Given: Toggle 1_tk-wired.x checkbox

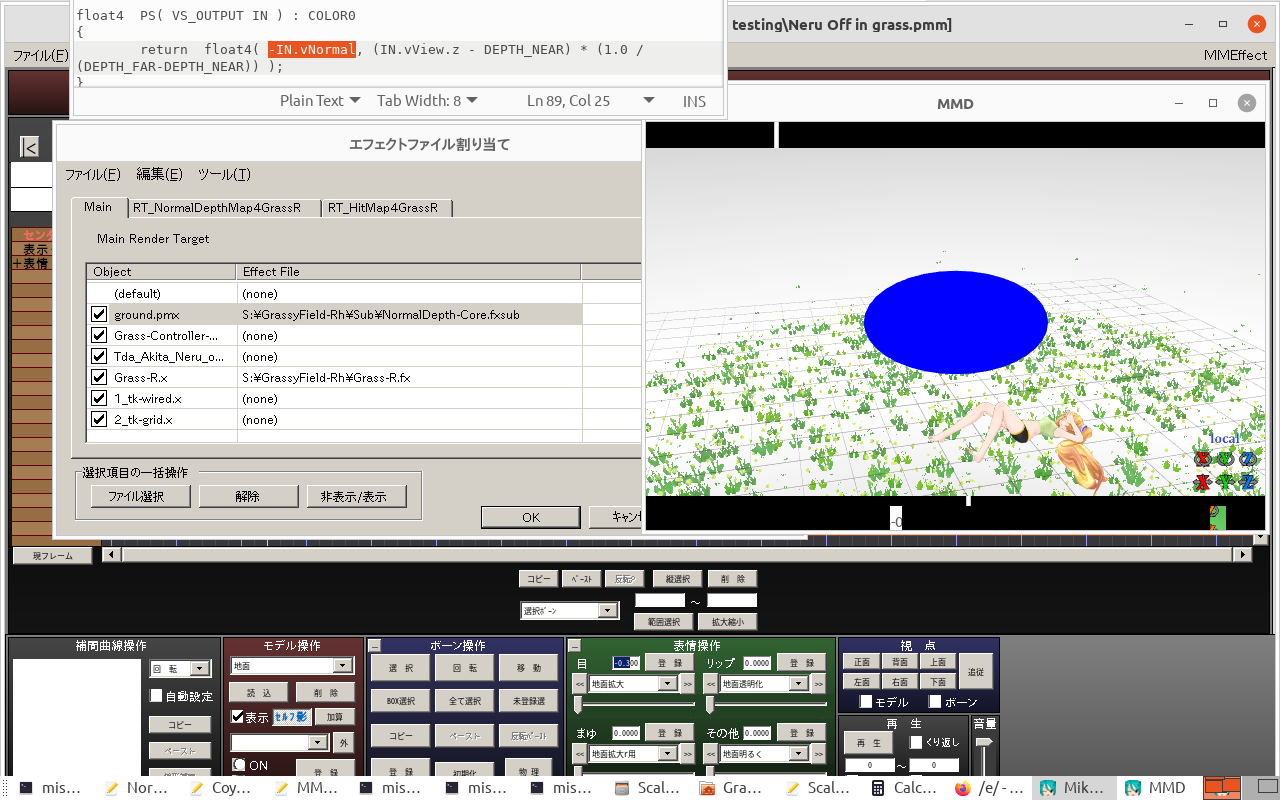Looking at the screenshot, I should (99, 398).
